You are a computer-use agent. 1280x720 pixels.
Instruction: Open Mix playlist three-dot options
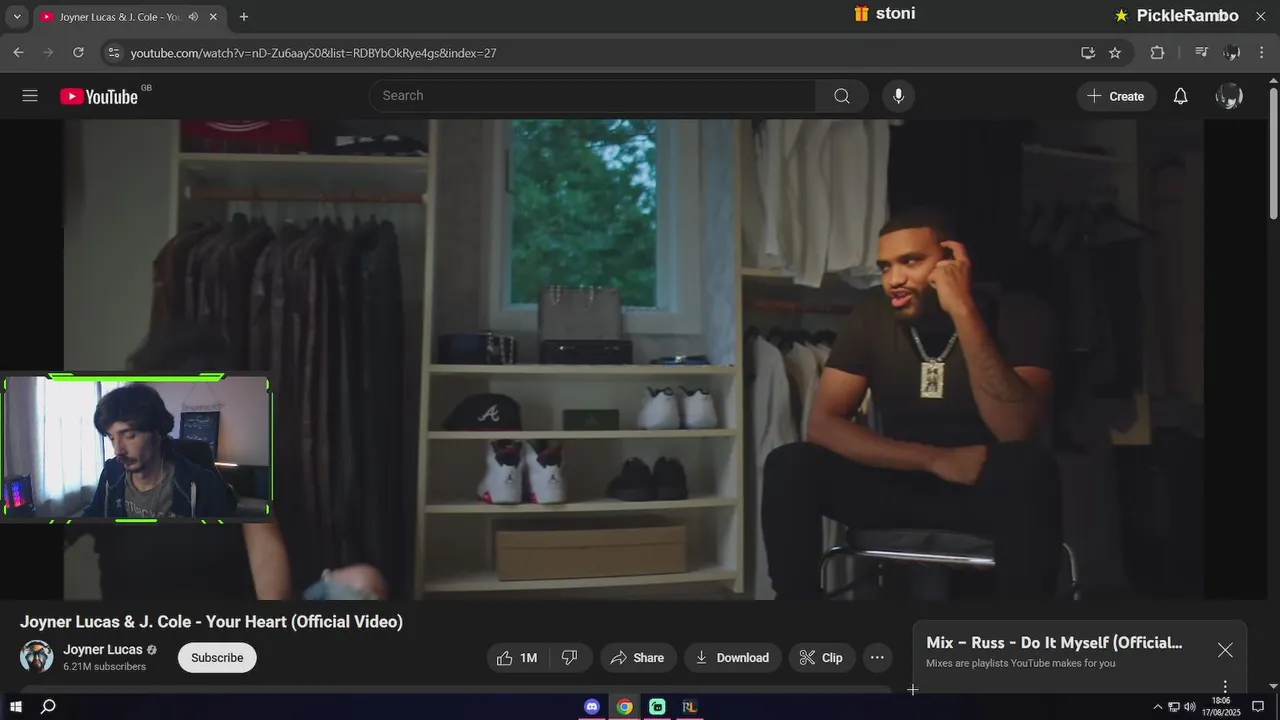[1225, 687]
